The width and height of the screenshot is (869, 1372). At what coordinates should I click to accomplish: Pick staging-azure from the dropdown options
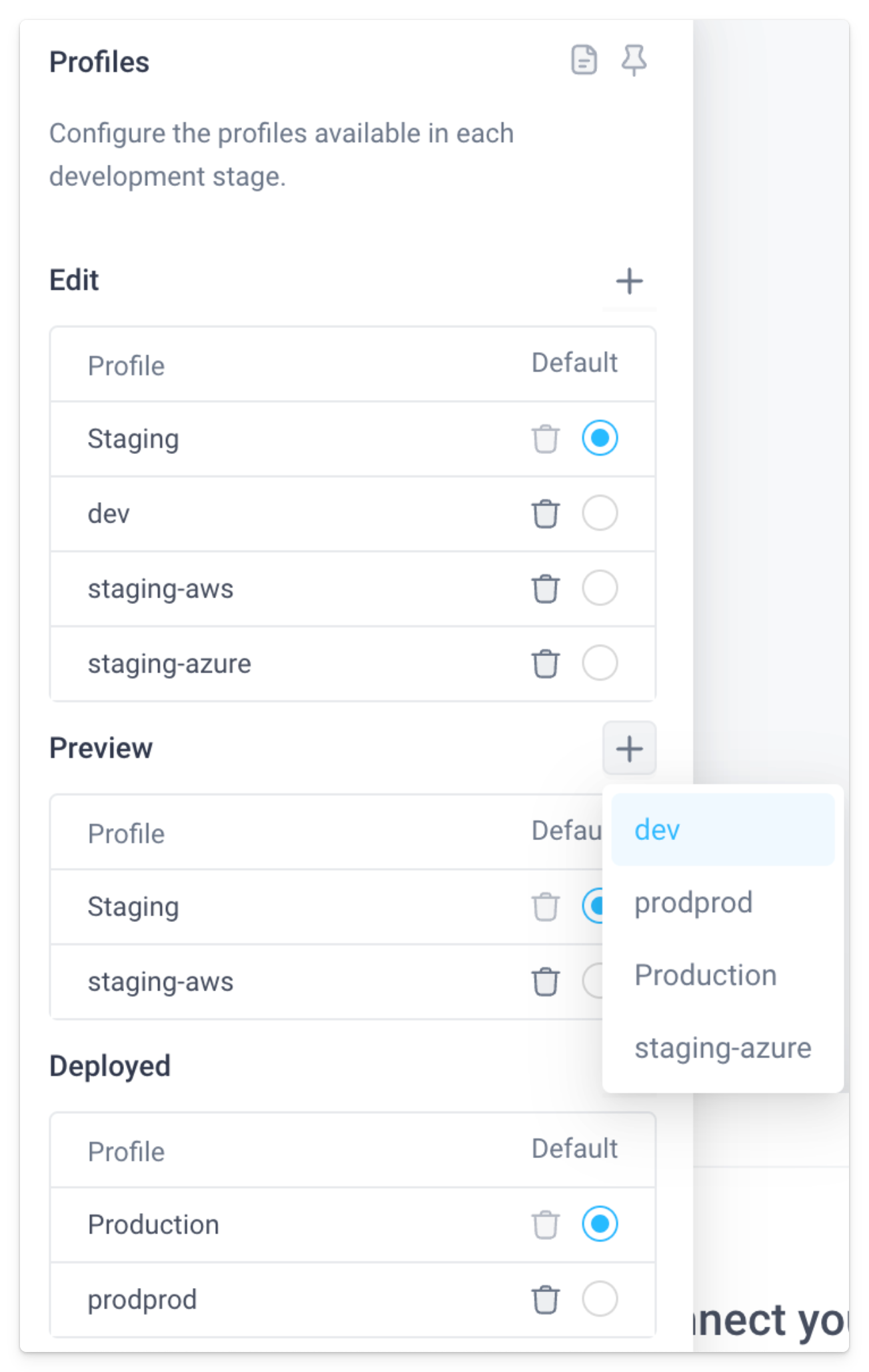(722, 1048)
